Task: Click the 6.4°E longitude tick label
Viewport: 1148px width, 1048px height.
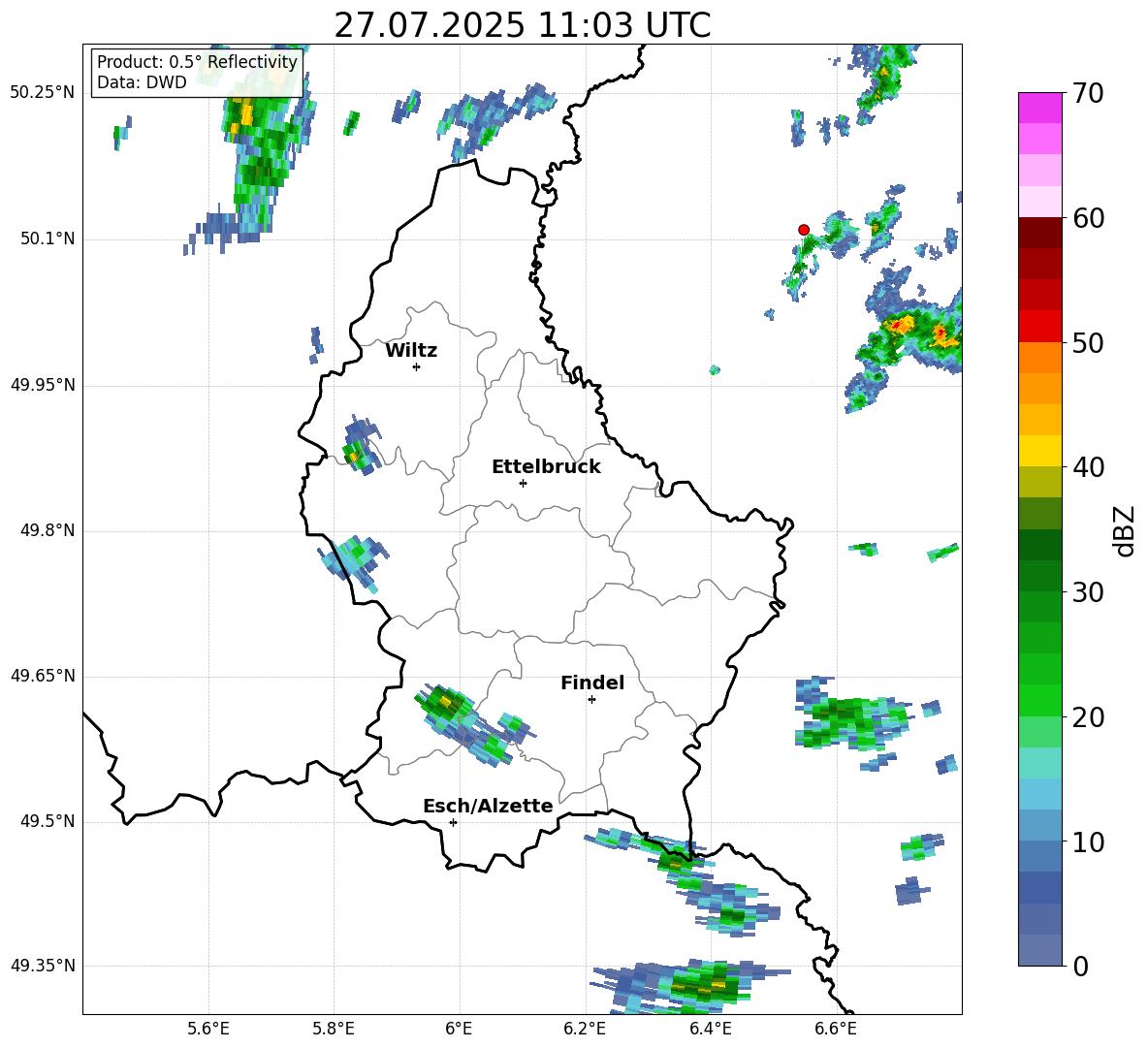Action: click(710, 1029)
